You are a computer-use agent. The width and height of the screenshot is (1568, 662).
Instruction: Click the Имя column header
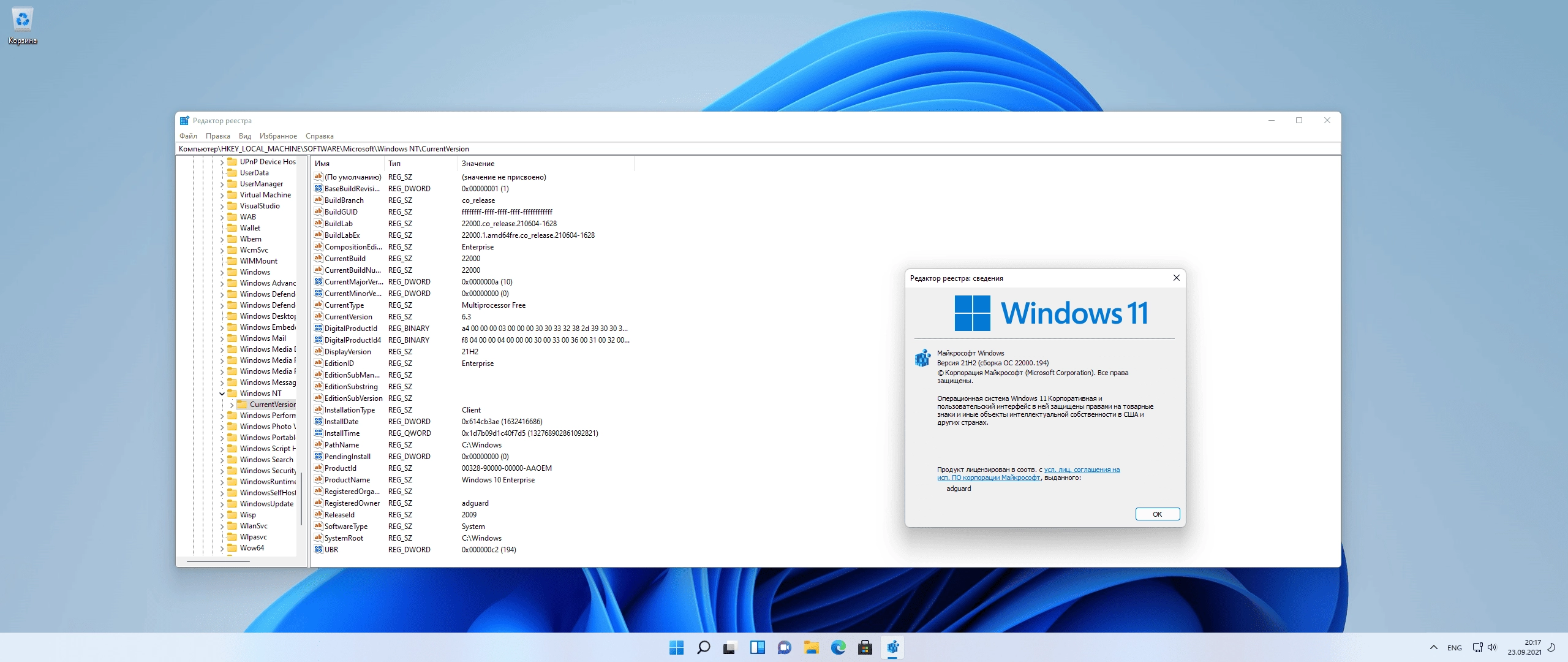pyautogui.click(x=347, y=164)
